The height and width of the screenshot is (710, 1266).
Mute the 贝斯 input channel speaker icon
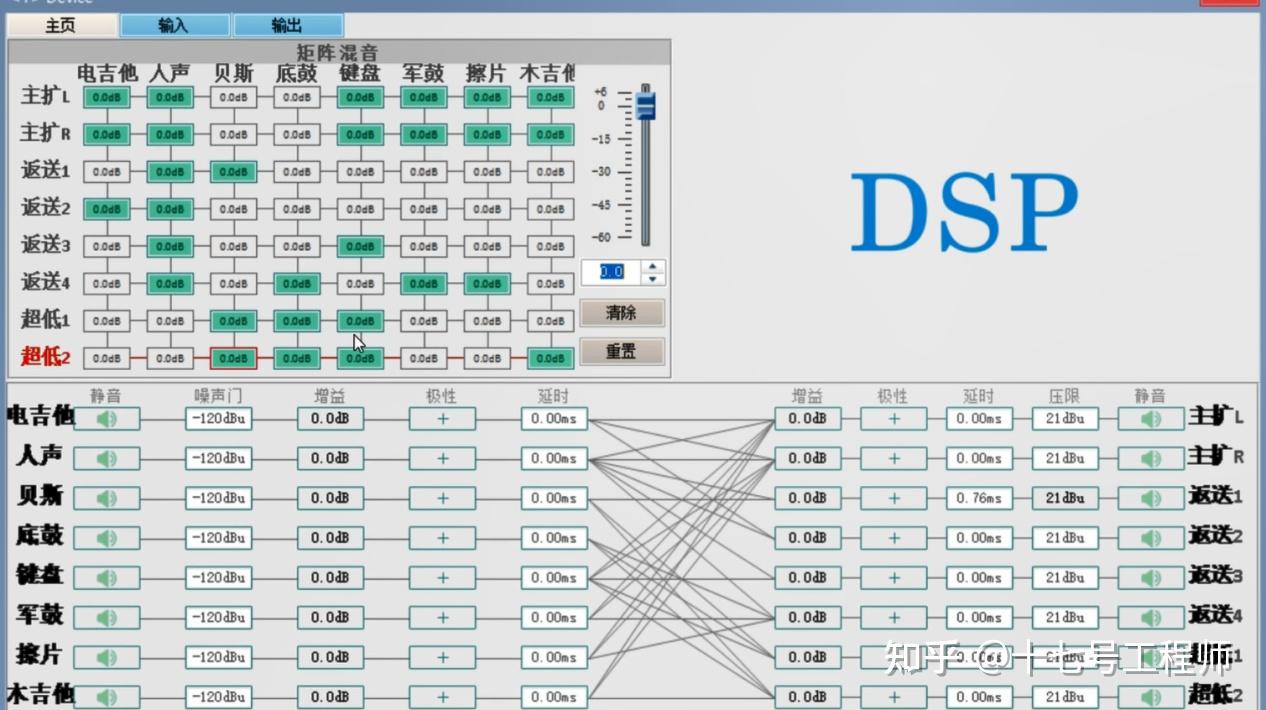point(108,498)
